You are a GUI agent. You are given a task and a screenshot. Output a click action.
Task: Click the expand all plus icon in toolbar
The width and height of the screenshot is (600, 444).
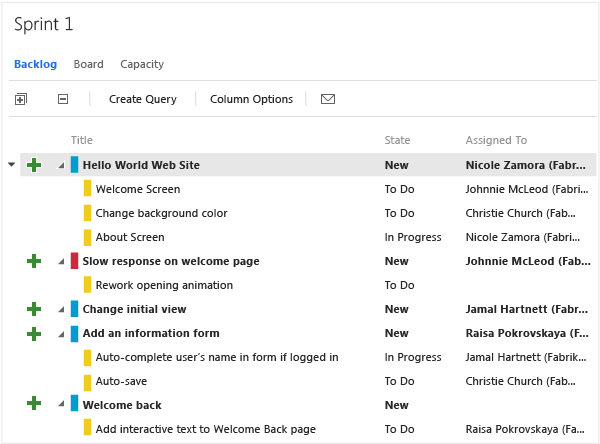20,99
